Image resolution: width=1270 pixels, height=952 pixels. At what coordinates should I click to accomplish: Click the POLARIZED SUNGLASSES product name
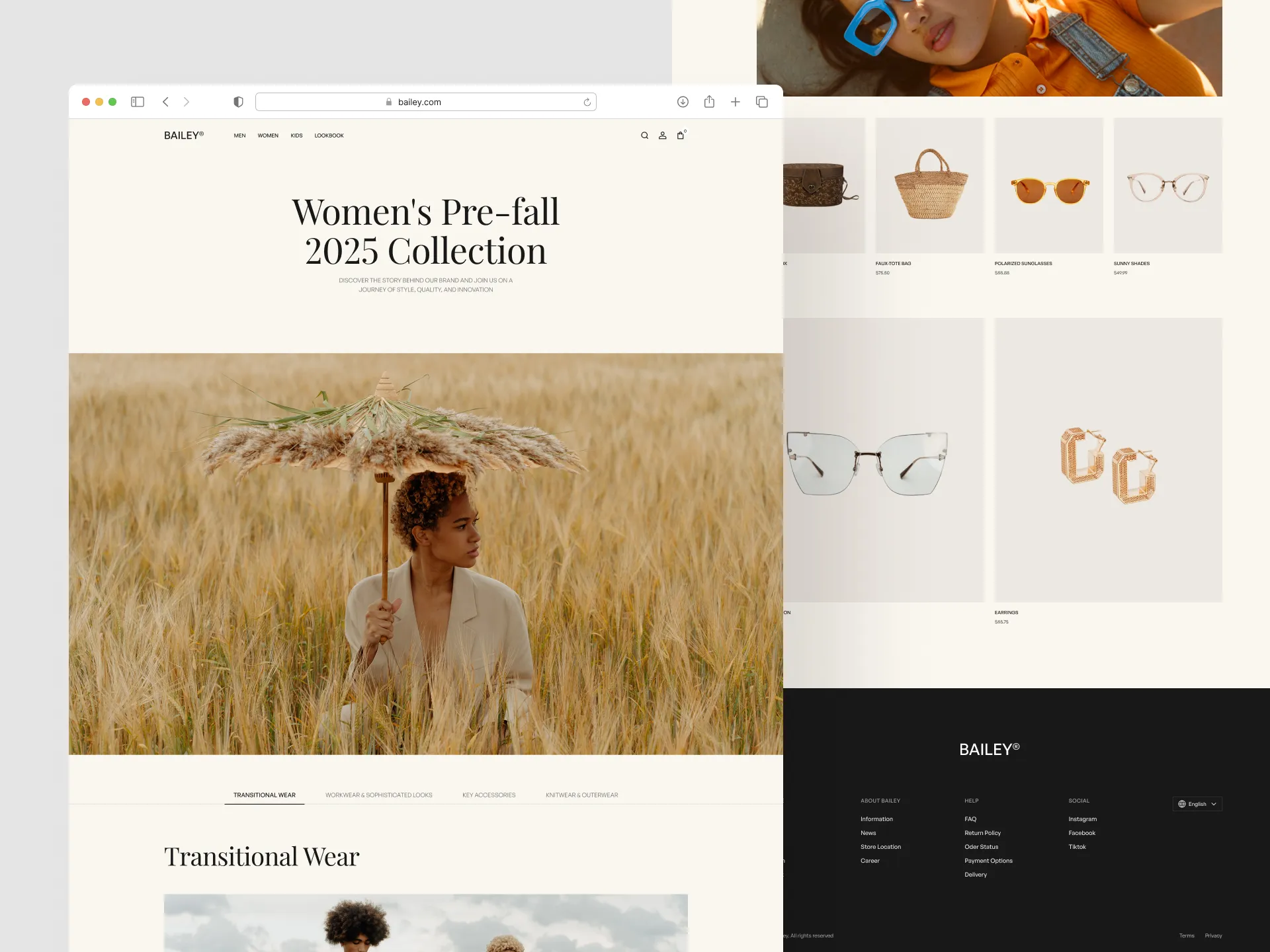tap(1023, 263)
